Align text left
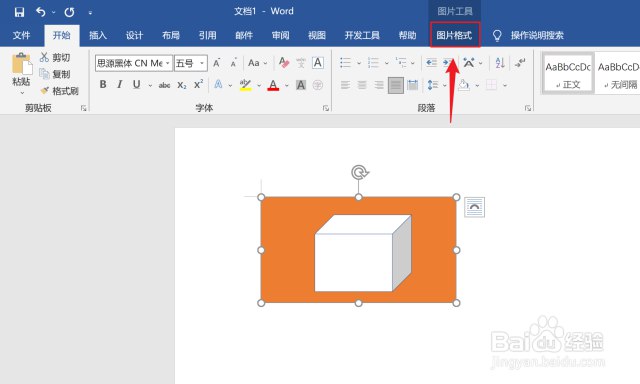Viewport: 640px width, 384px height. (x=345, y=85)
